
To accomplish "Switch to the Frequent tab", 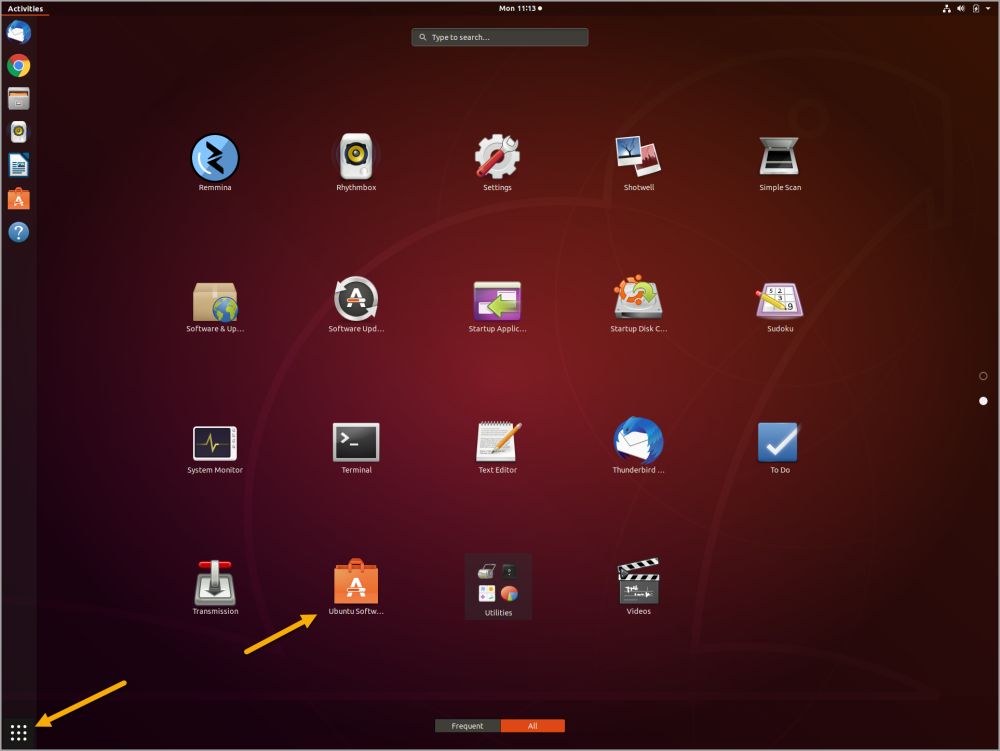I will tap(467, 725).
